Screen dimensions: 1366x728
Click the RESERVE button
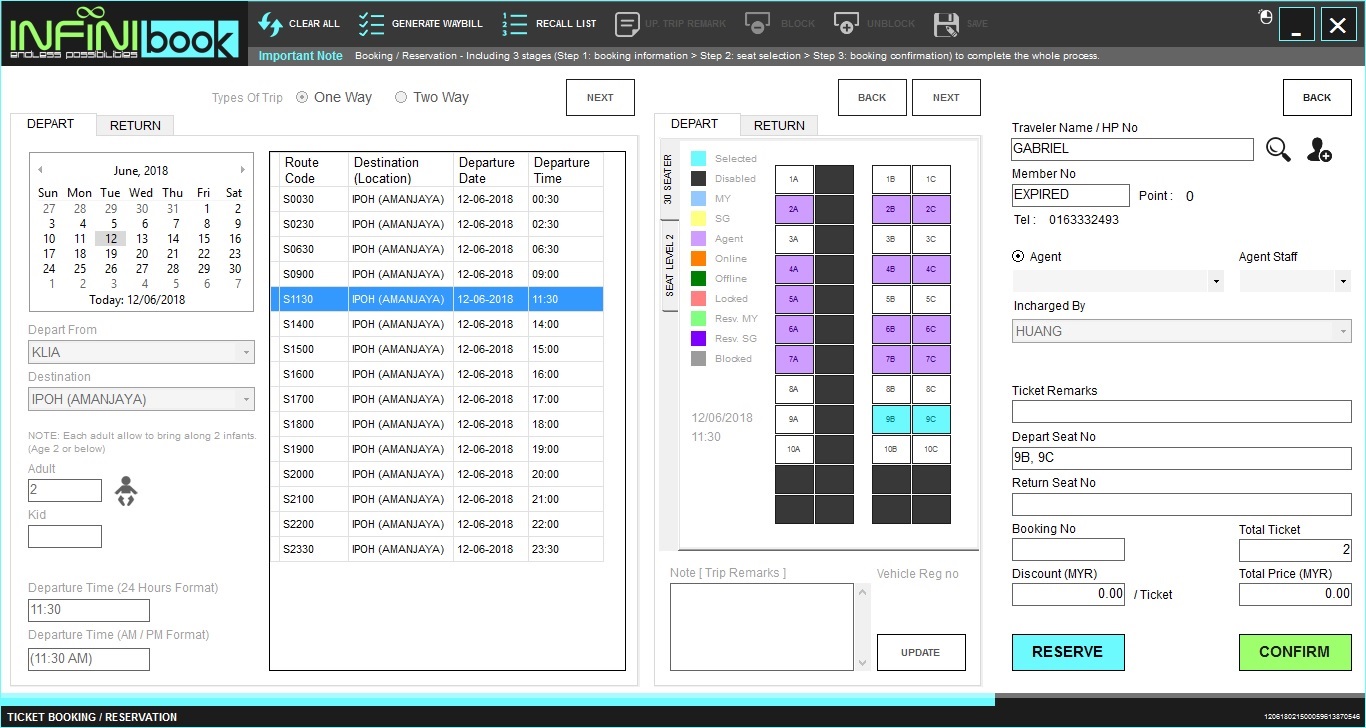pos(1068,652)
